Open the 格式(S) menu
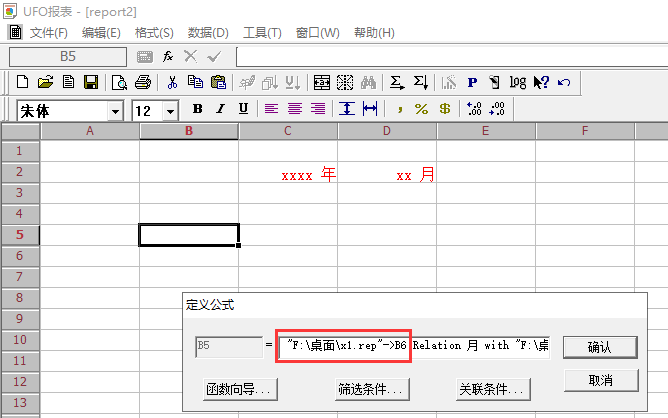Screen dimensions: 668x418 [x=154, y=33]
